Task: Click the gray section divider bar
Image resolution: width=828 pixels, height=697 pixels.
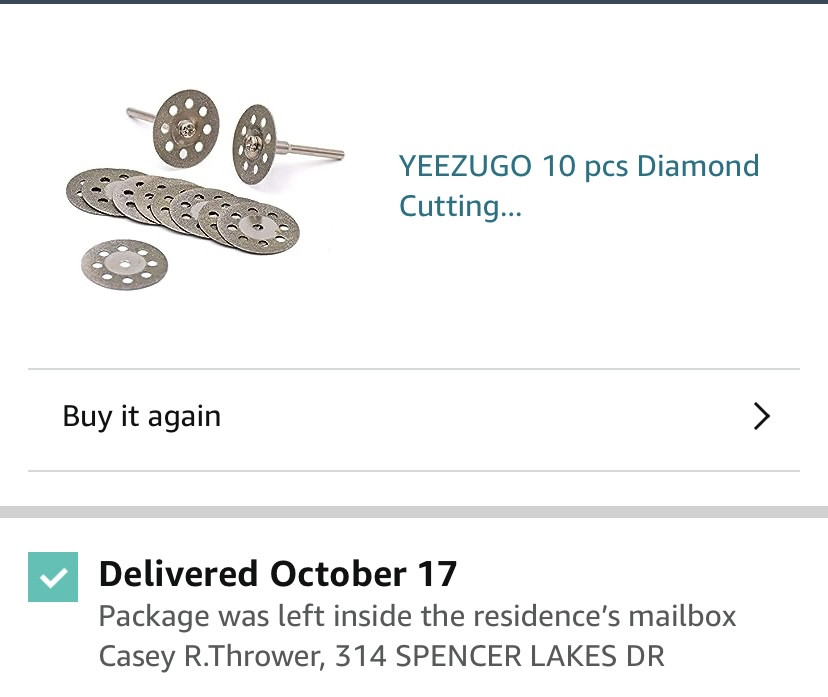Action: coord(414,512)
